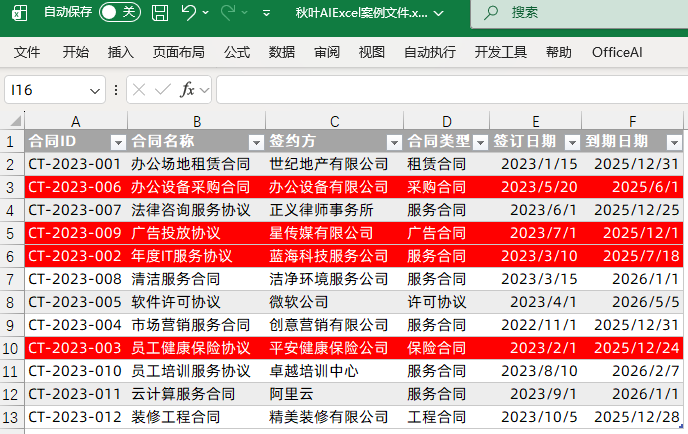Open the 审阅 tab
Viewport: 688px width, 434px height.
327,52
